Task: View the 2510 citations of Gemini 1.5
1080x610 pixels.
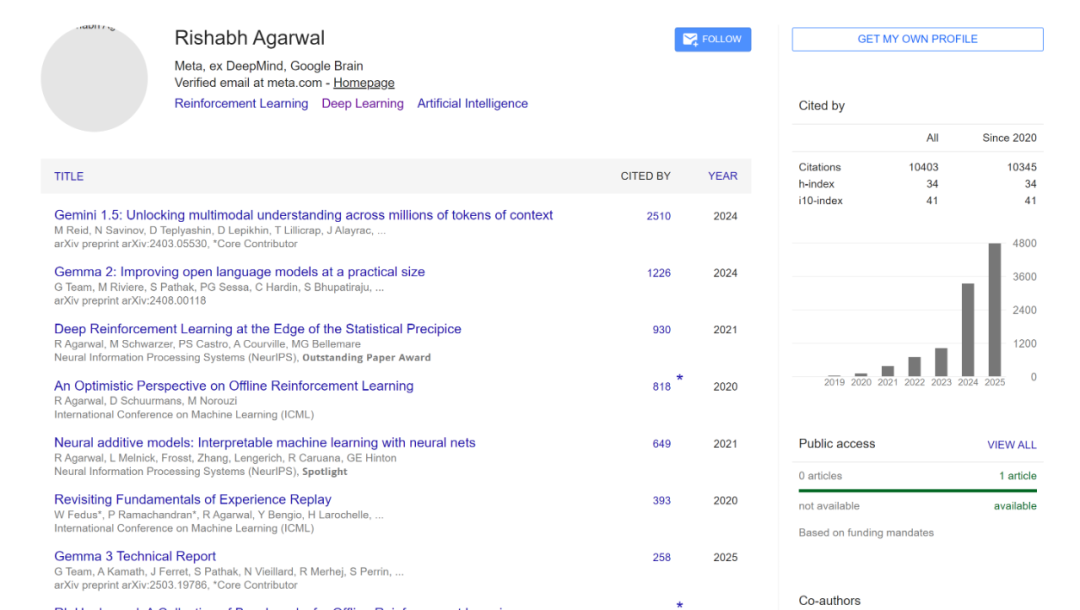Action: (x=659, y=215)
